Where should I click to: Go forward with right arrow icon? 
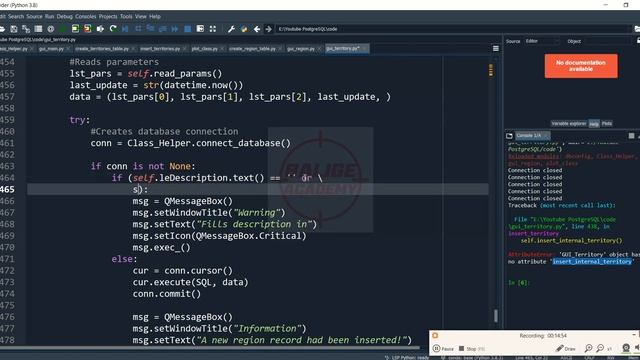[269, 29]
